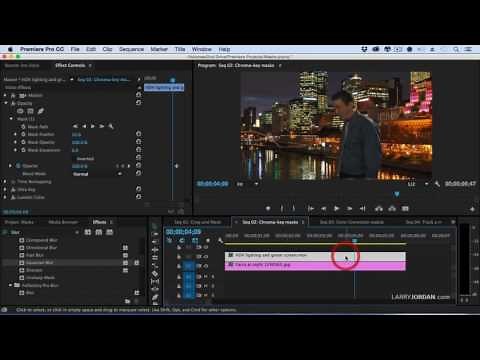Open the button editor plus icon
The image size is (480, 360).
click(472, 209)
